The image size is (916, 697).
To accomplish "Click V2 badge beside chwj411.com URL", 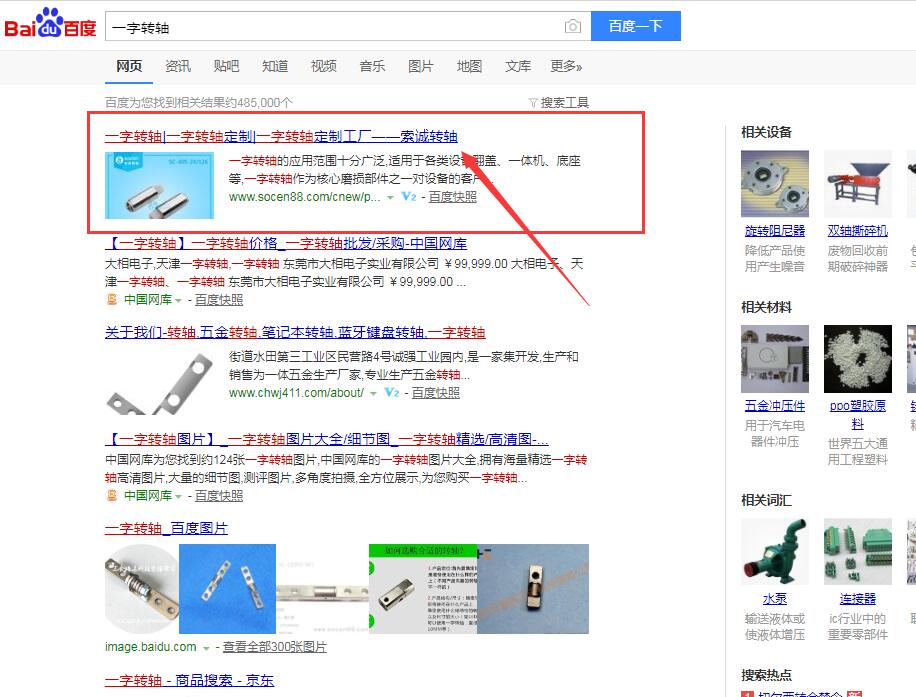I will [391, 393].
